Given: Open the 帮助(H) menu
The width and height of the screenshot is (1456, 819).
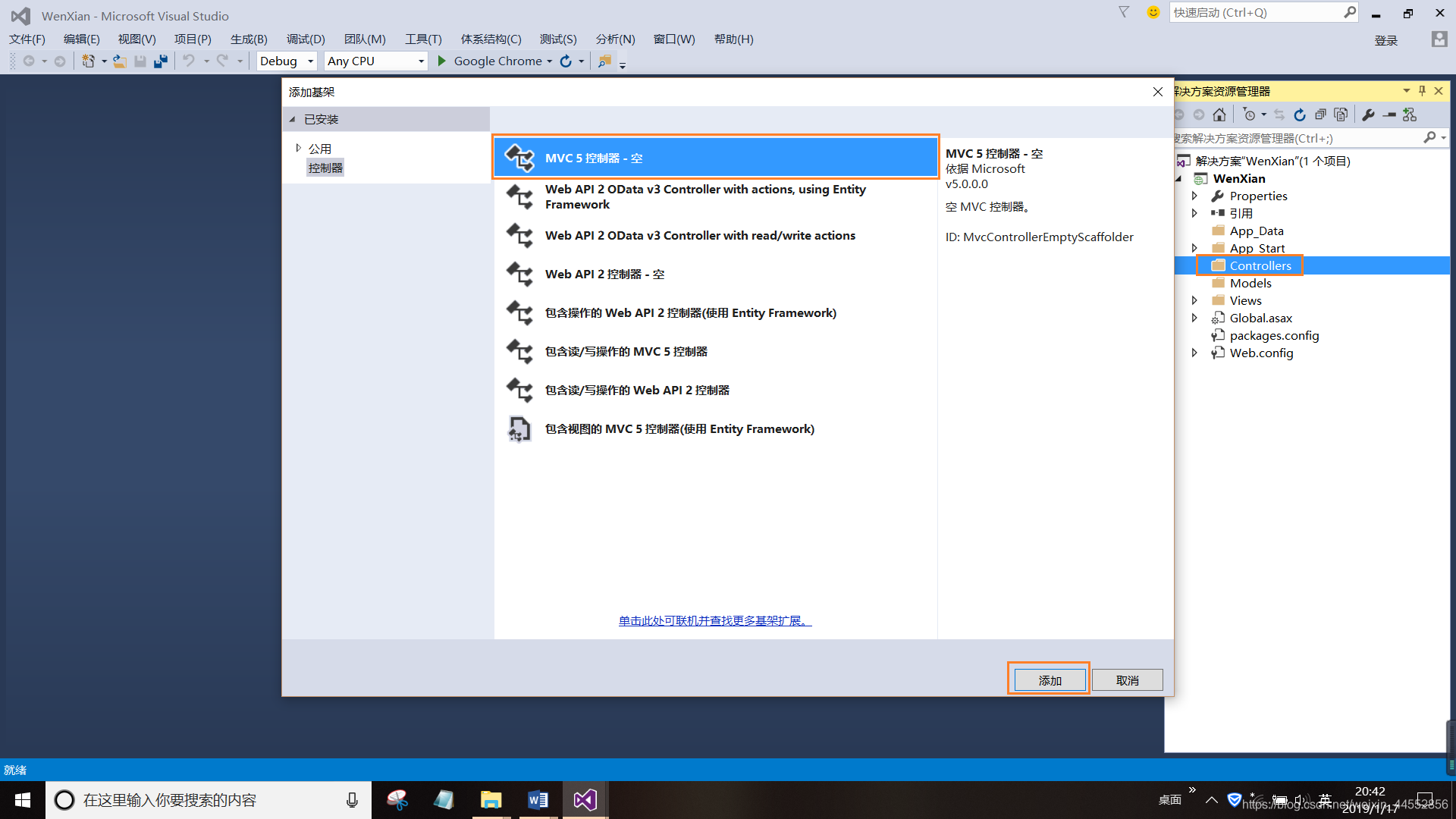Looking at the screenshot, I should click(x=733, y=39).
